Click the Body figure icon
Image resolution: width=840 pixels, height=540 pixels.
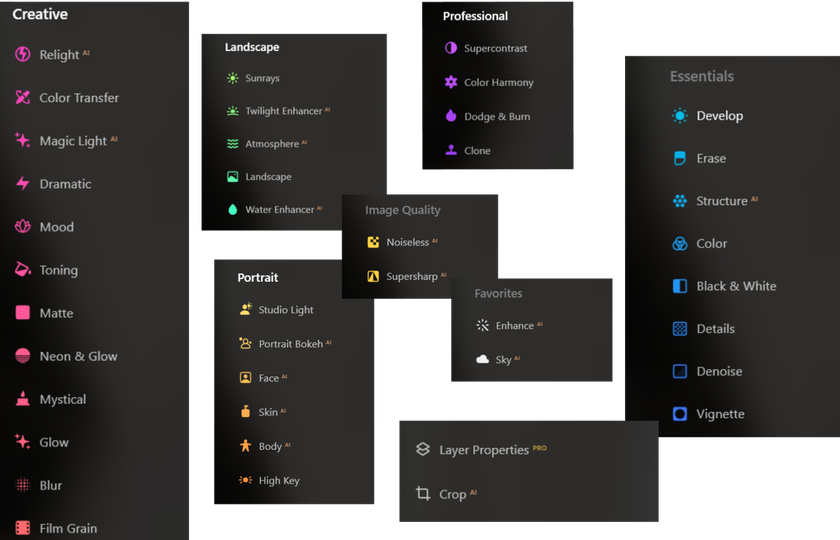tap(245, 446)
